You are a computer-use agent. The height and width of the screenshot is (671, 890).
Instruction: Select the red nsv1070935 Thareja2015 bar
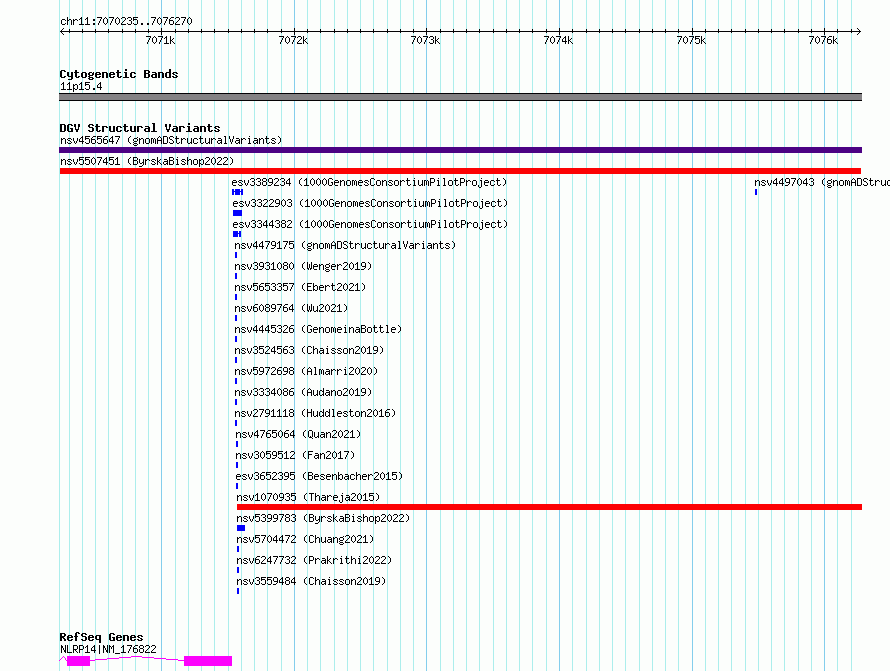click(549, 507)
